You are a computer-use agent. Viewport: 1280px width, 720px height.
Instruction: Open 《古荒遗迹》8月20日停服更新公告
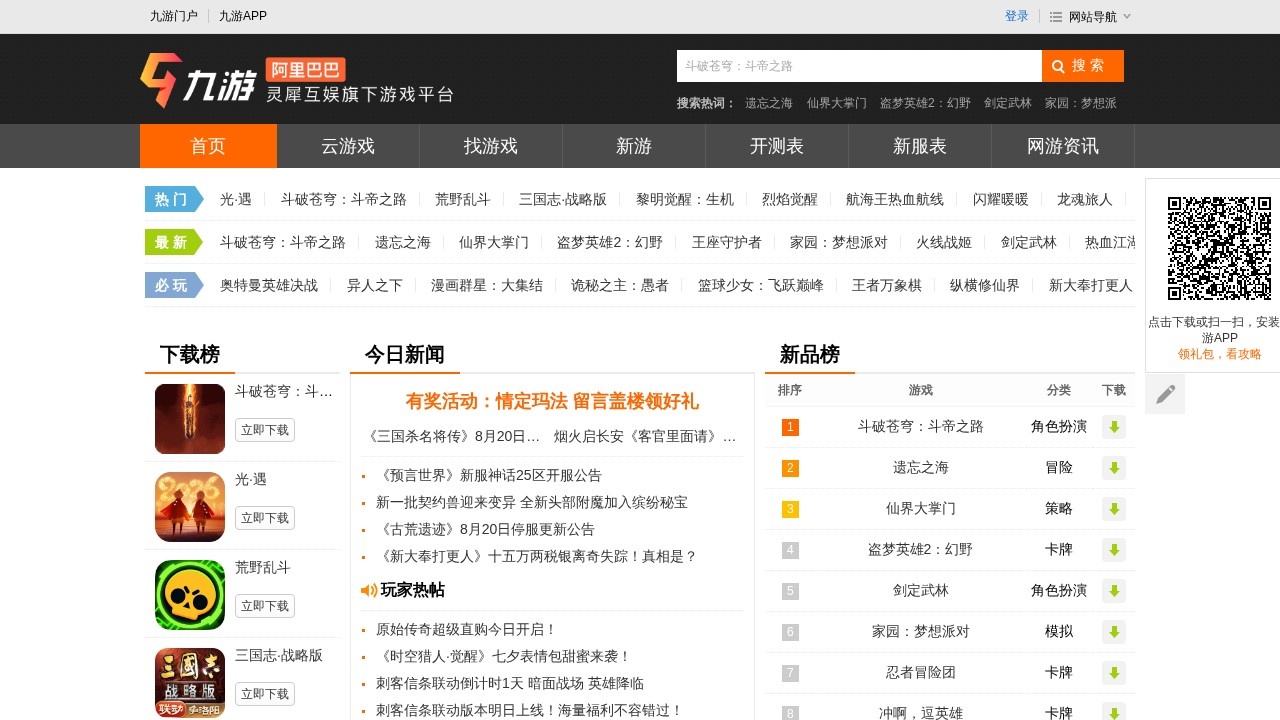tap(485, 529)
